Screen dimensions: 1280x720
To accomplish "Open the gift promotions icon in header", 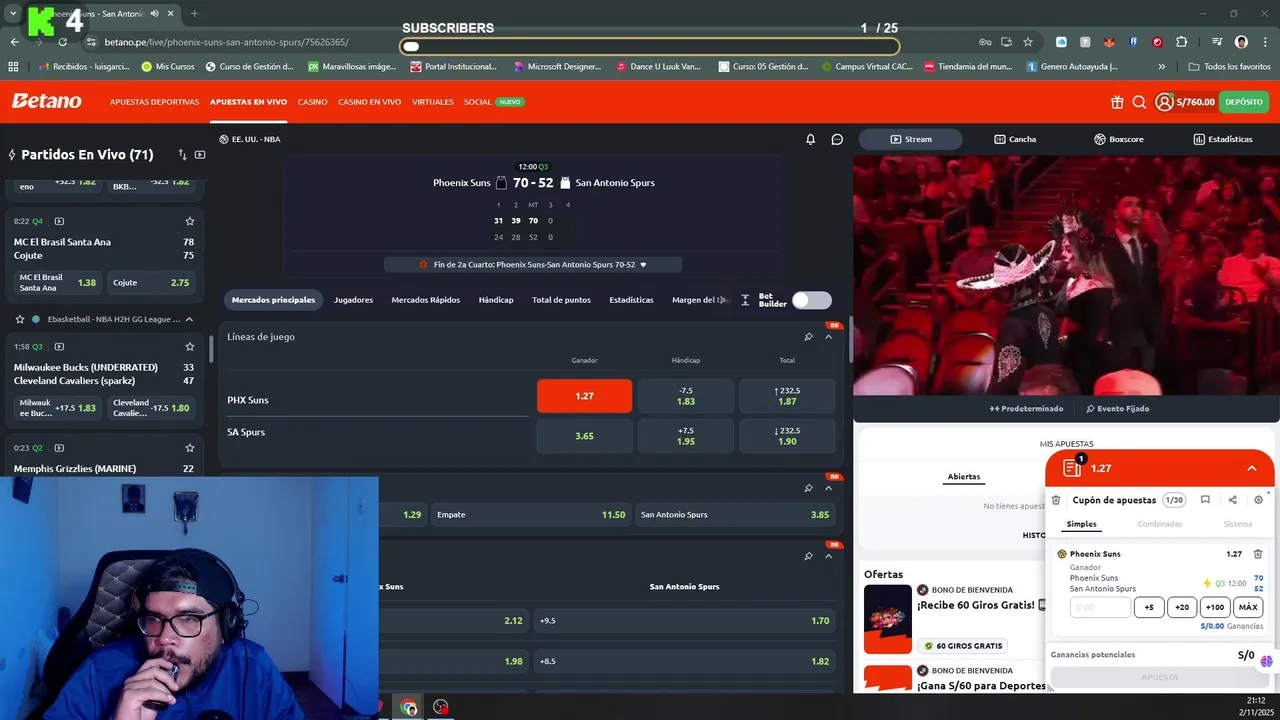I will [1117, 102].
